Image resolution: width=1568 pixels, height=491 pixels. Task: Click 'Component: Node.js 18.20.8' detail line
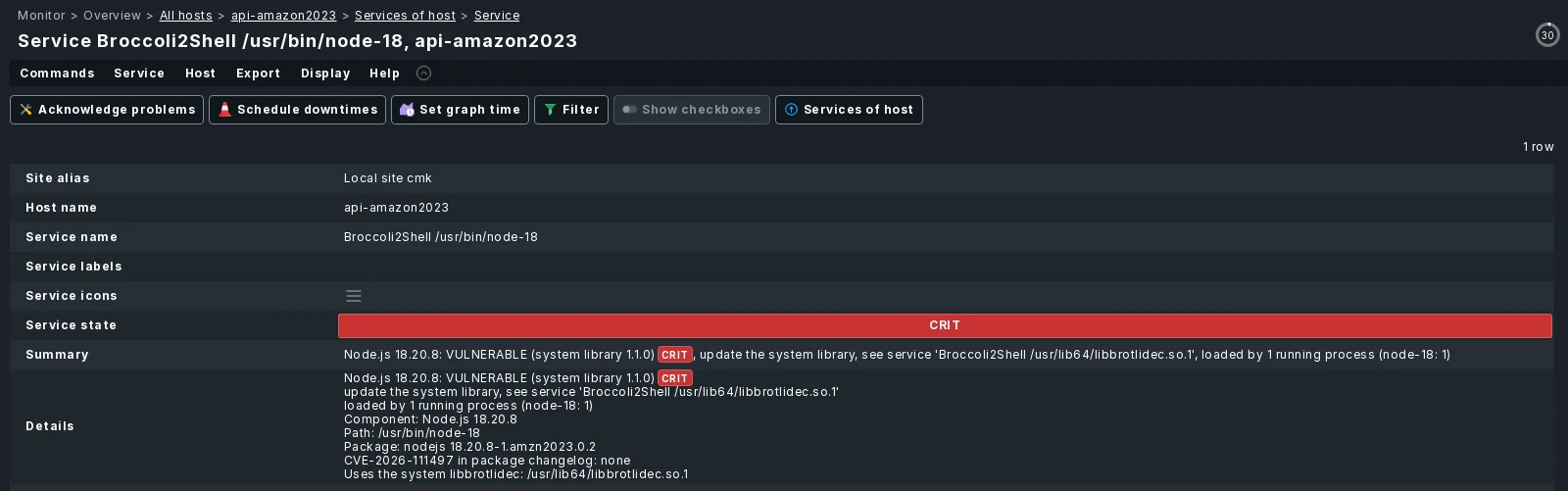[x=430, y=419]
